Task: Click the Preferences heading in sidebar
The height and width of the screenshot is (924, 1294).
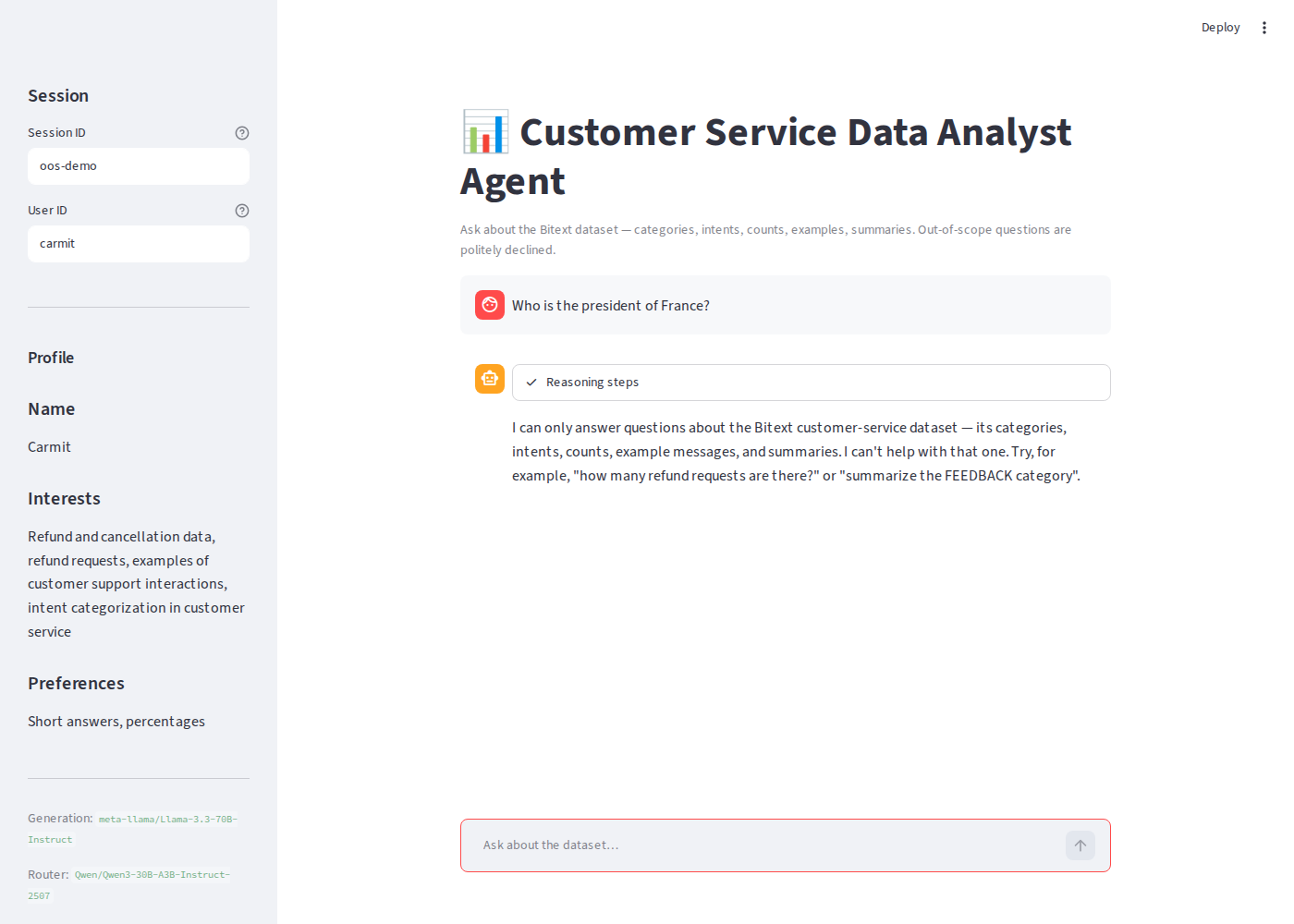Action: click(76, 684)
